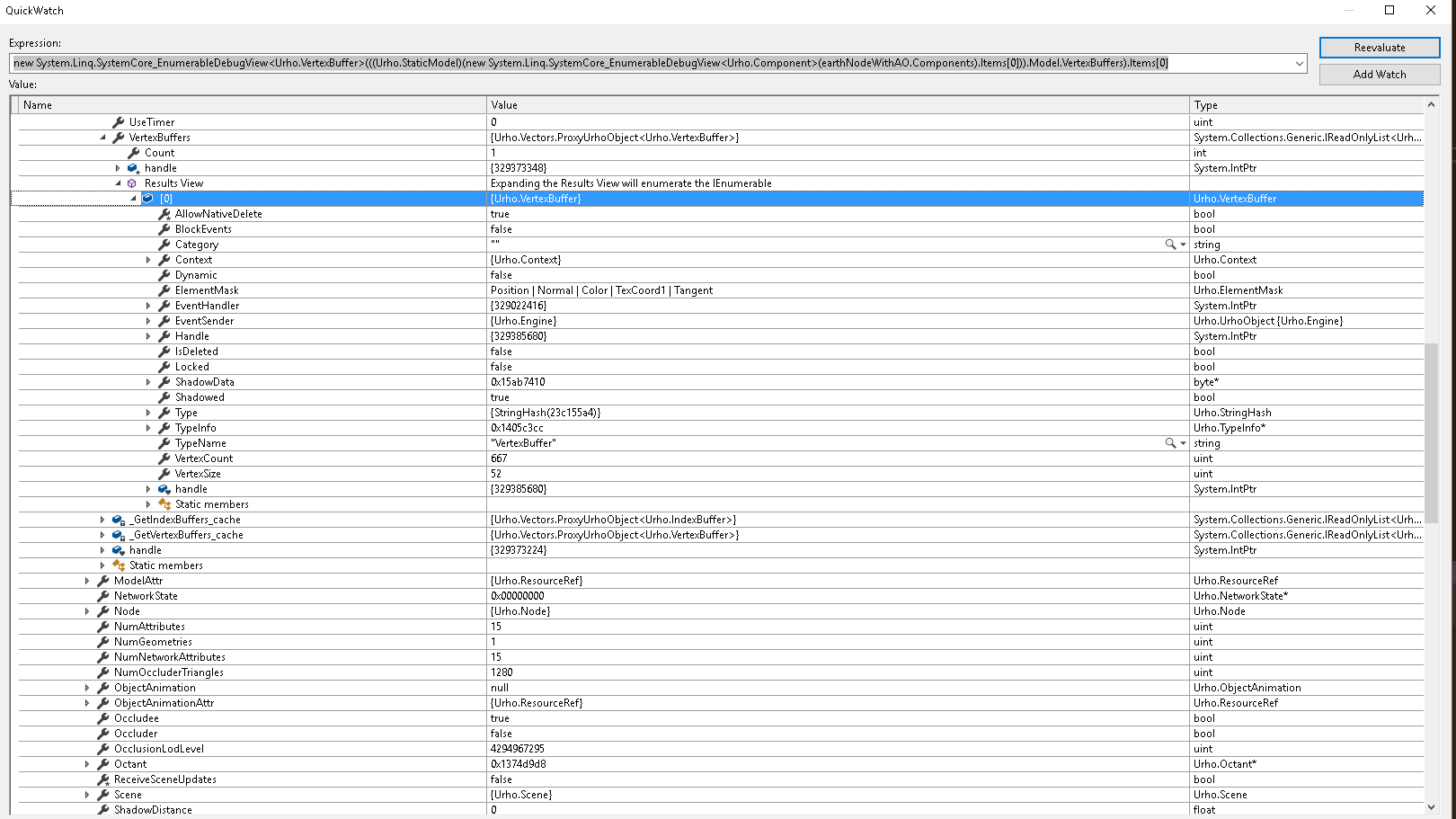Click the wrench icon beside Shadowed
The width and height of the screenshot is (1456, 819).
[164, 397]
